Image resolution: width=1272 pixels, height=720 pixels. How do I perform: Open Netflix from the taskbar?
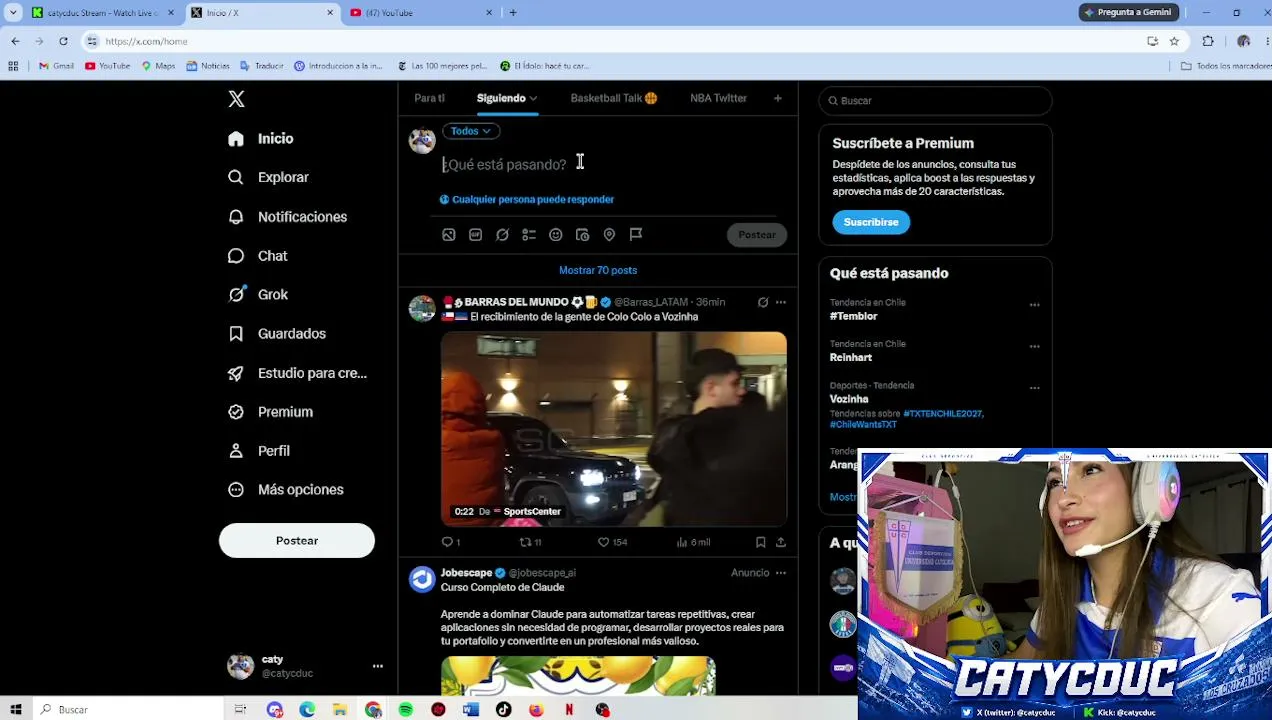click(569, 710)
